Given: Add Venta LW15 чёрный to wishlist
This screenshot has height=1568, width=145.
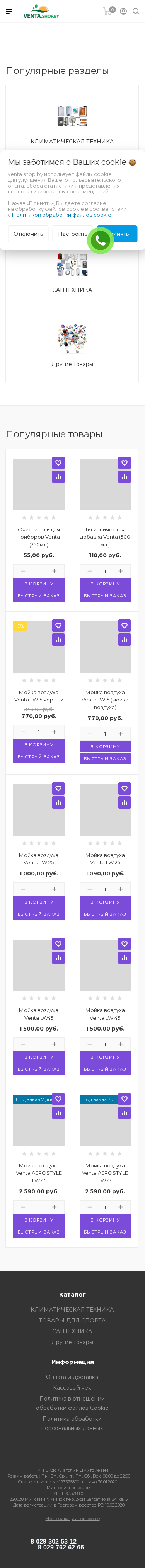Looking at the screenshot, I should (58, 625).
